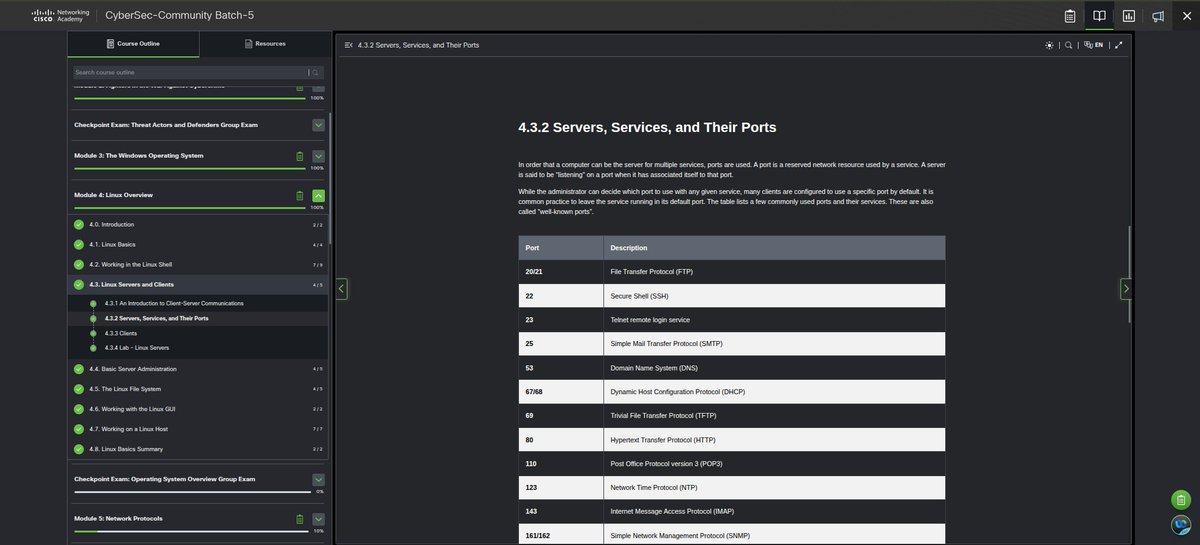The width and height of the screenshot is (1200, 545).
Task: Click the green dot beside 4.3.4 Lab
Action: [93, 348]
